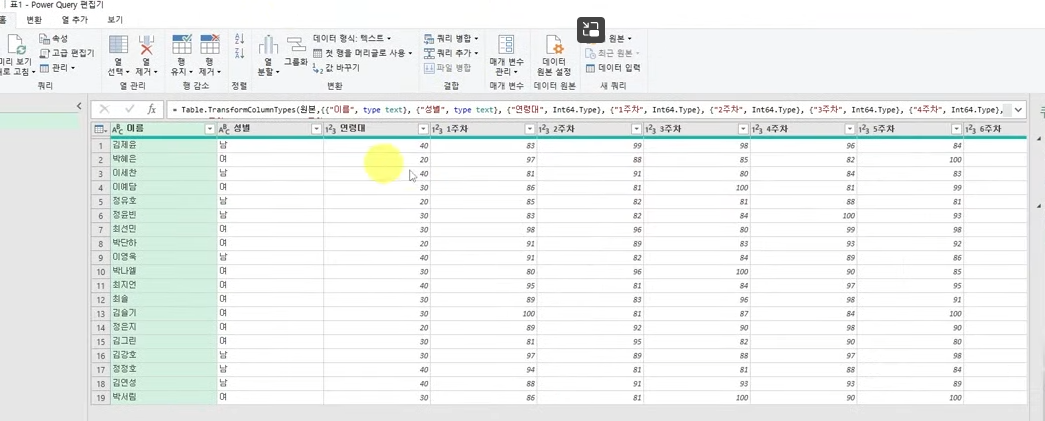The image size is (1045, 421).
Task: Click the 성별 cell in row 10
Action: pyautogui.click(x=270, y=272)
